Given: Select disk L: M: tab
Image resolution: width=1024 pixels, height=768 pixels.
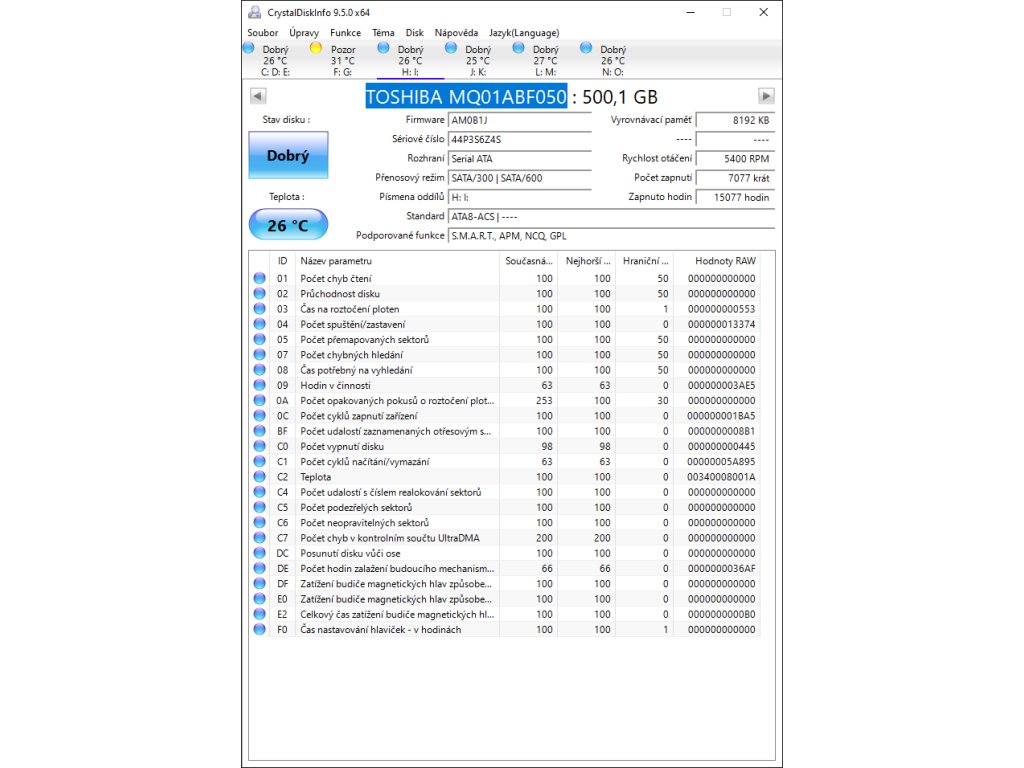Looking at the screenshot, I should [545, 60].
